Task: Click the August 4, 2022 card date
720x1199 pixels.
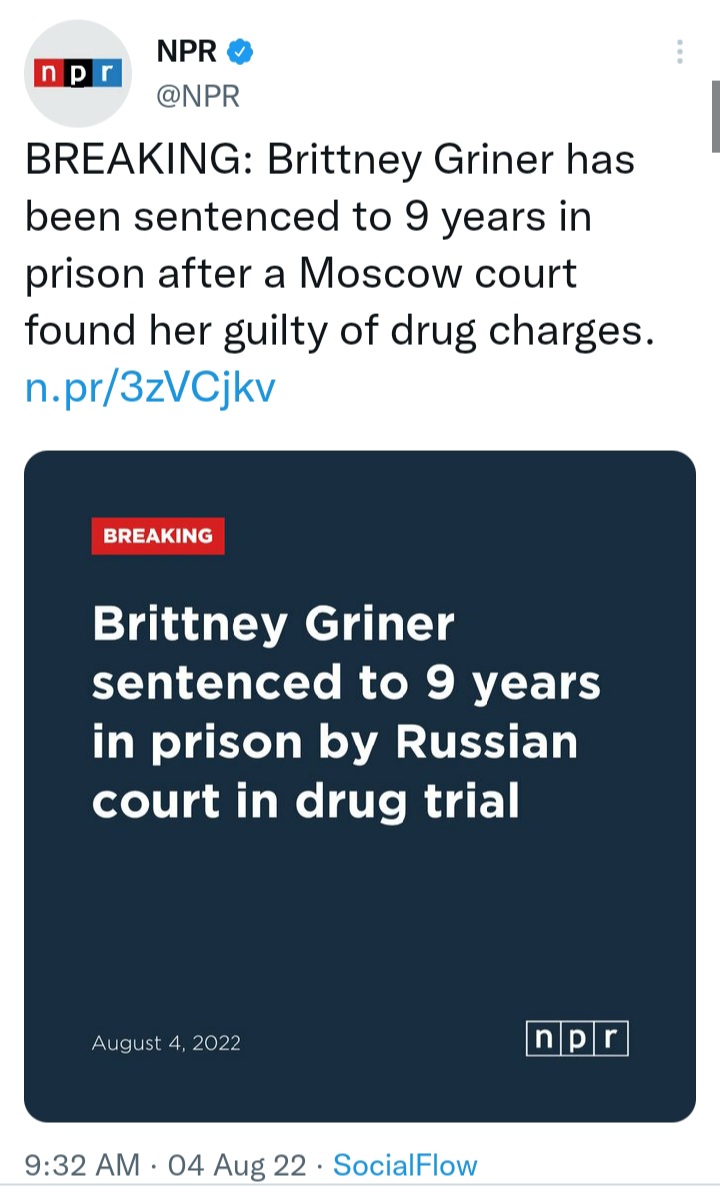Action: 166,1043
